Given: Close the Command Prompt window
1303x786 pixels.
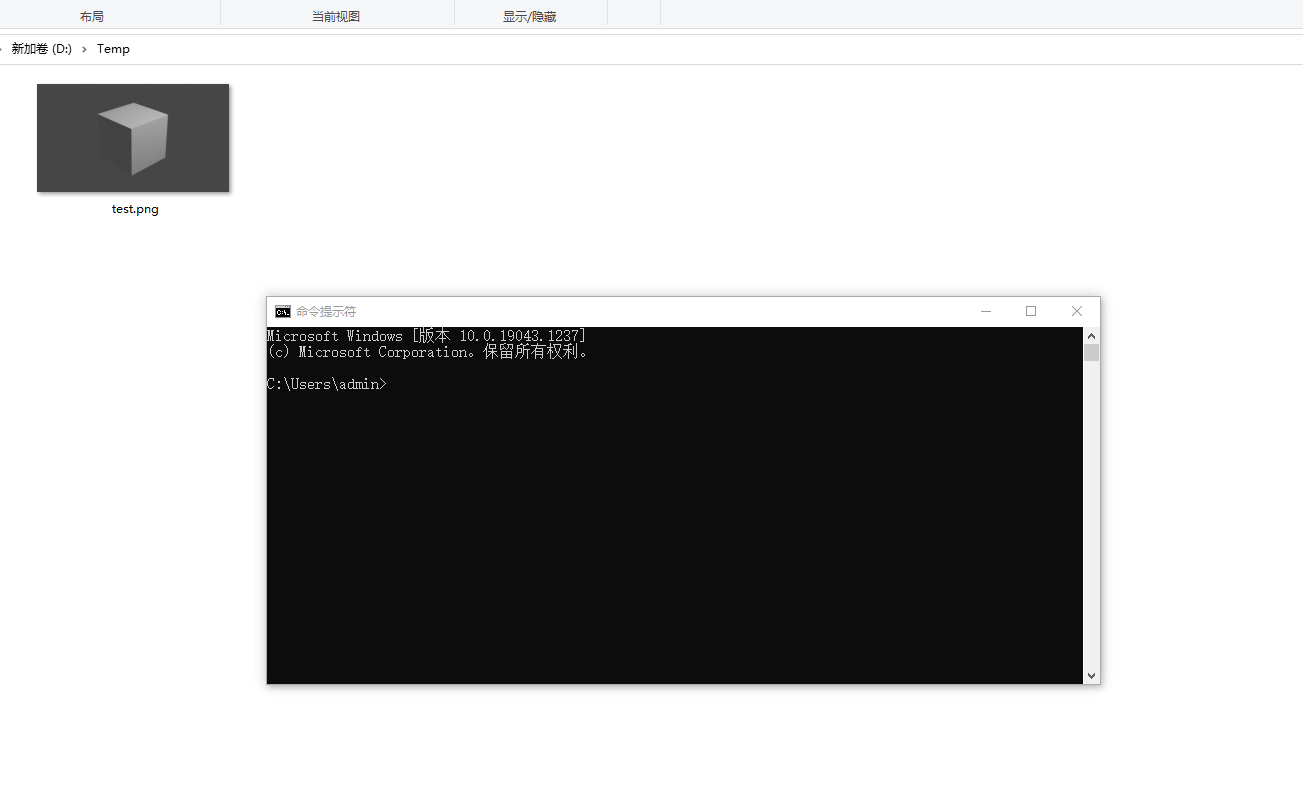Looking at the screenshot, I should pyautogui.click(x=1076, y=311).
